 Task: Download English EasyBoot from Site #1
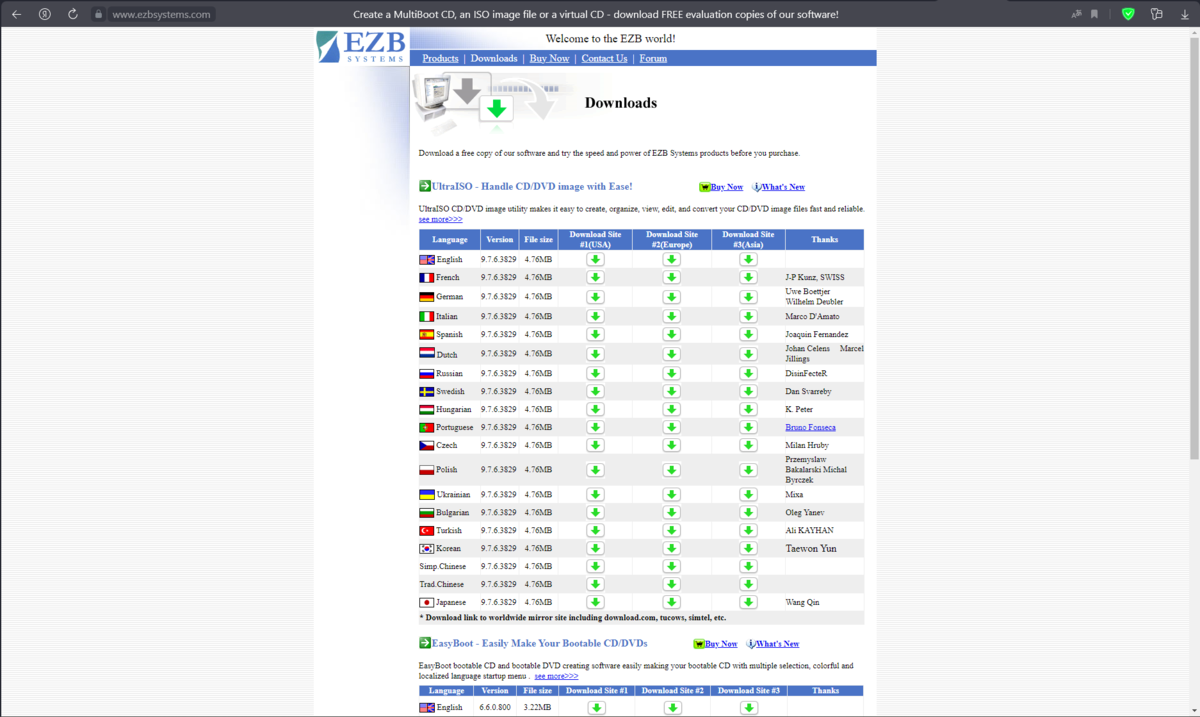[x=597, y=708]
